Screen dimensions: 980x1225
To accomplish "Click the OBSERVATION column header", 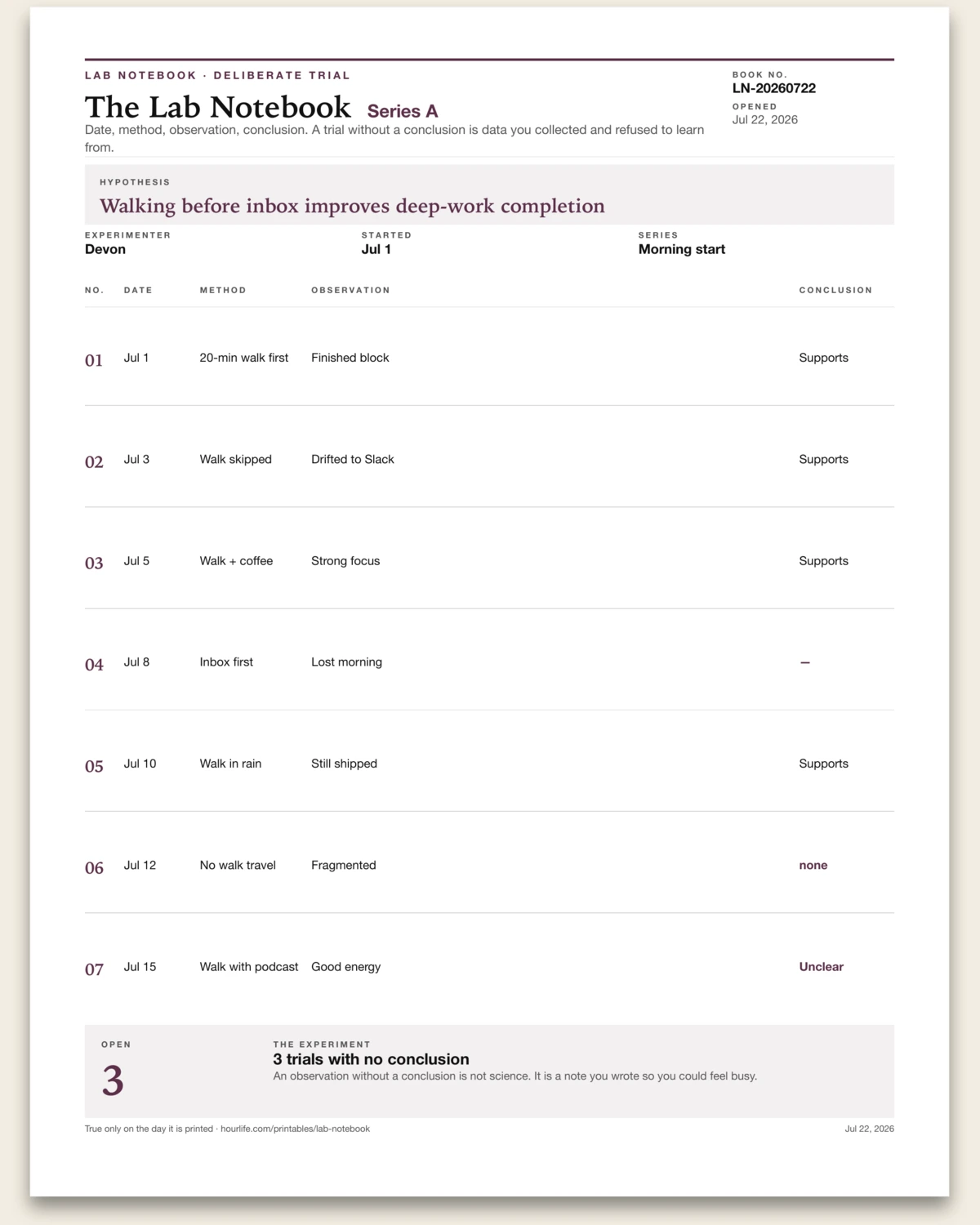I will pyautogui.click(x=350, y=290).
